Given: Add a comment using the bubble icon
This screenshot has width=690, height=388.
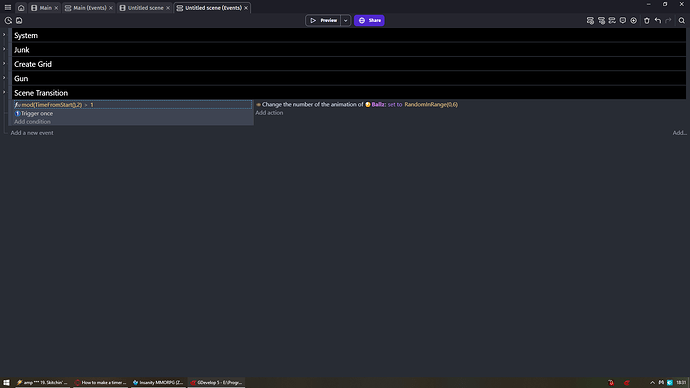Looking at the screenshot, I should 623,21.
